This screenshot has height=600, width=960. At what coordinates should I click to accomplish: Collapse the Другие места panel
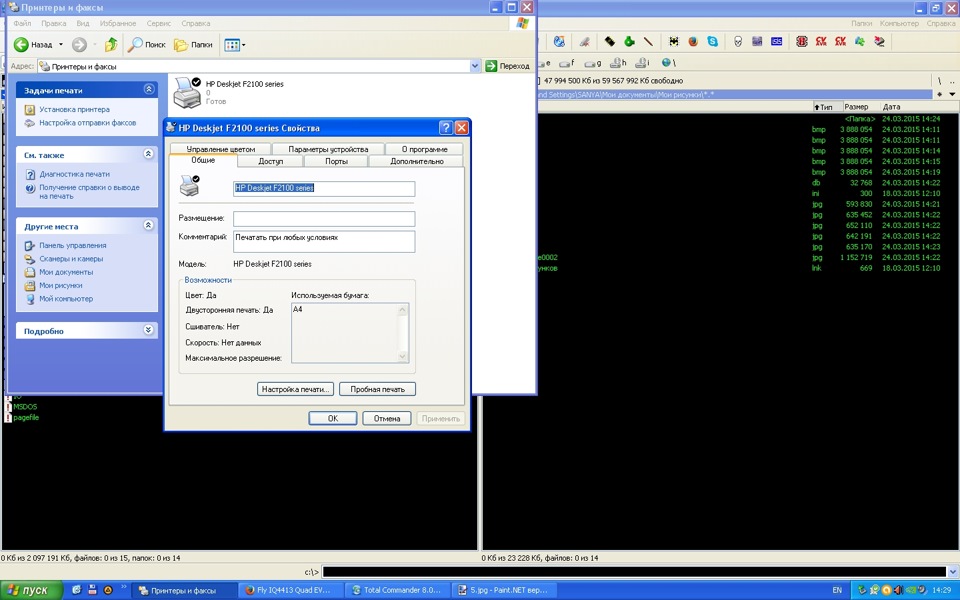click(x=149, y=225)
